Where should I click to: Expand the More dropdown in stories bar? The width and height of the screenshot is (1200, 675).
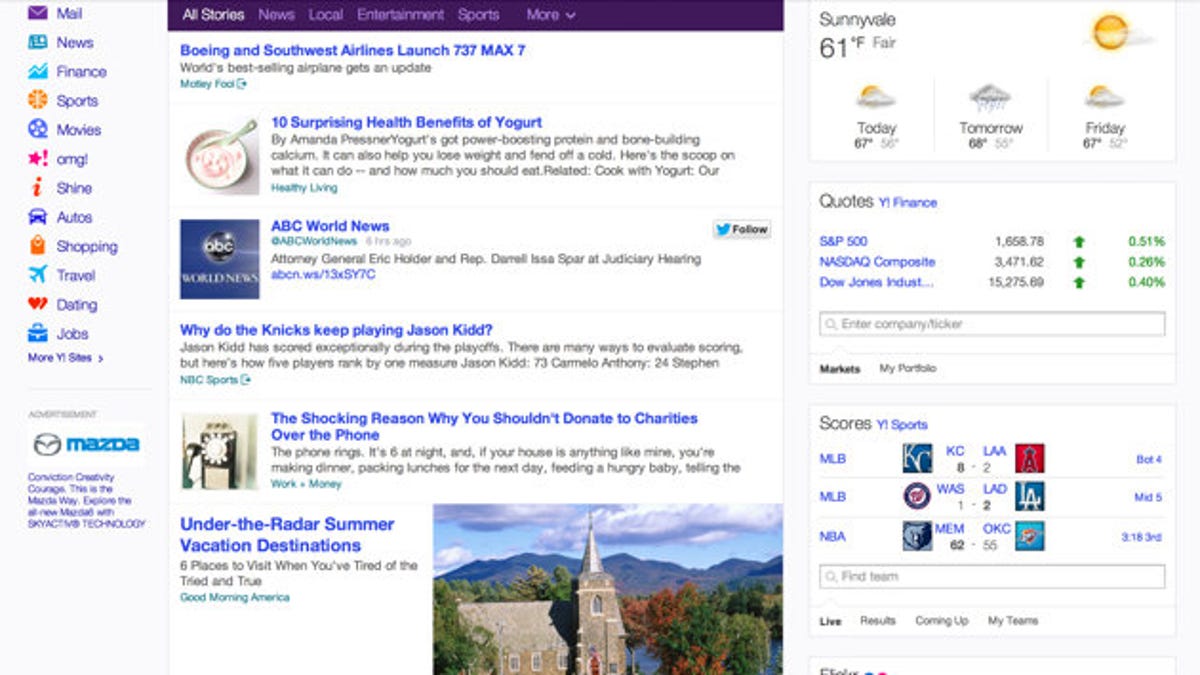coord(551,15)
